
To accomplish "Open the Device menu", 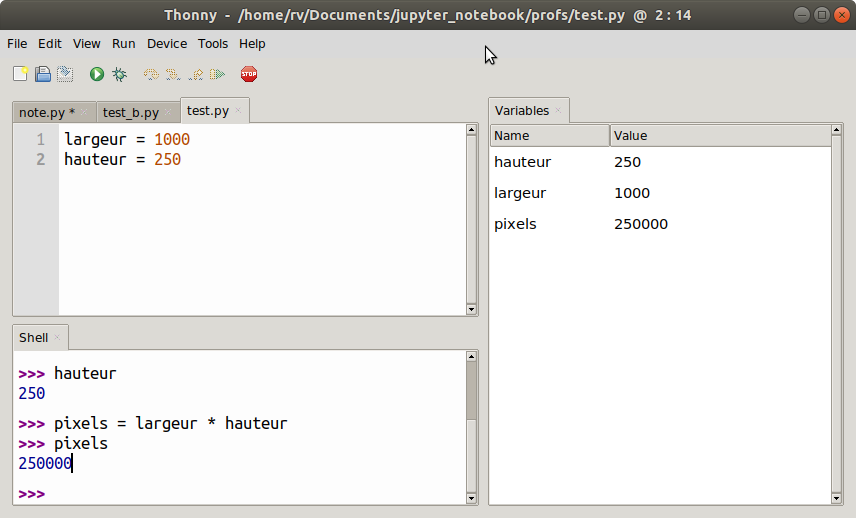I will [167, 44].
